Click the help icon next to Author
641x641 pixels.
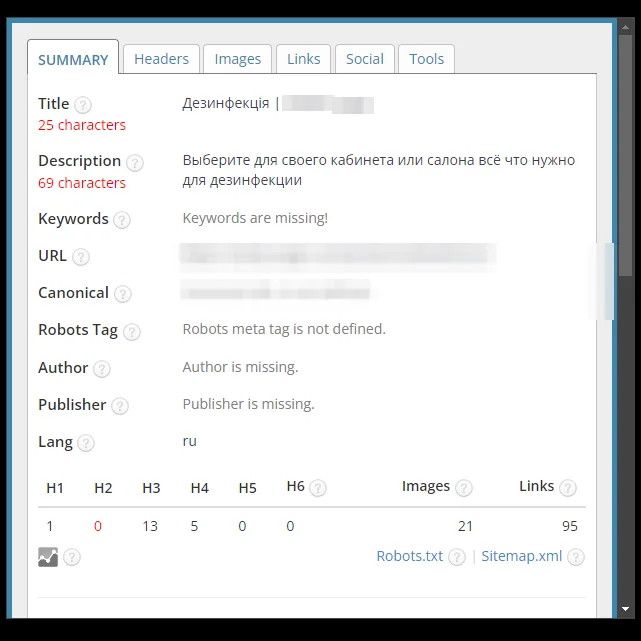tap(101, 369)
